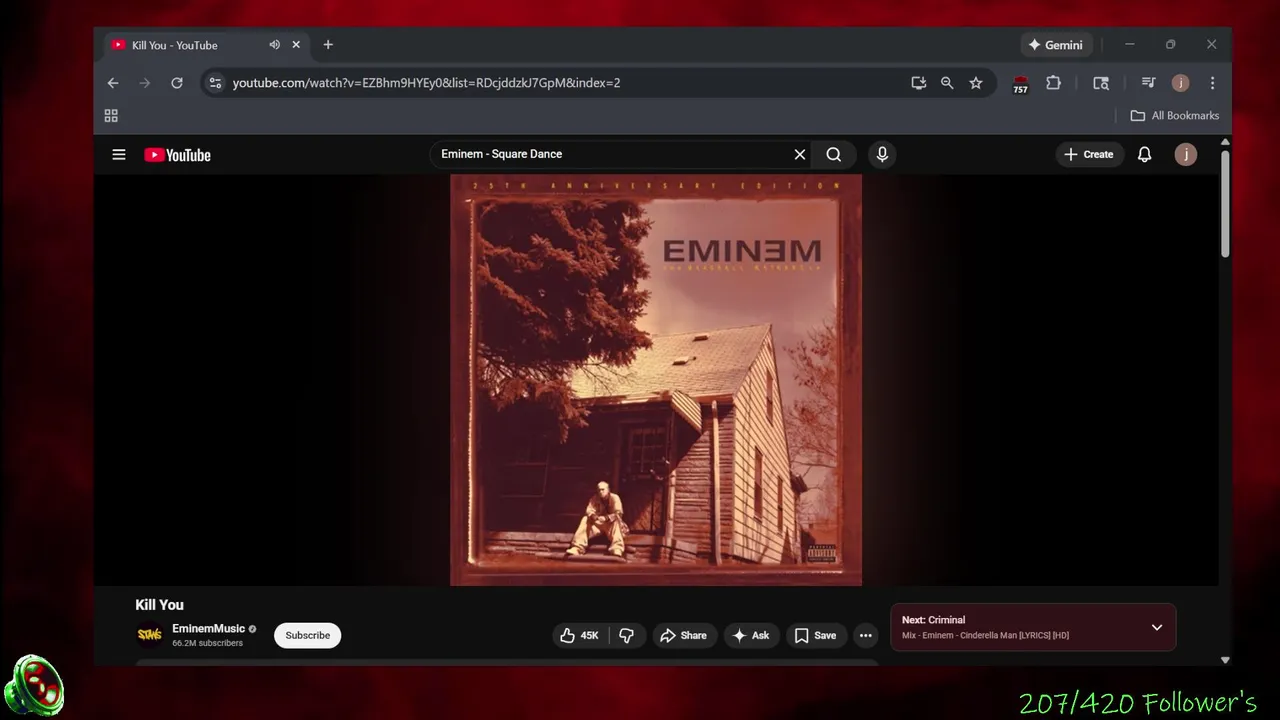Go to YouTube home via logo
Image resolution: width=1280 pixels, height=720 pixels.
(x=178, y=155)
